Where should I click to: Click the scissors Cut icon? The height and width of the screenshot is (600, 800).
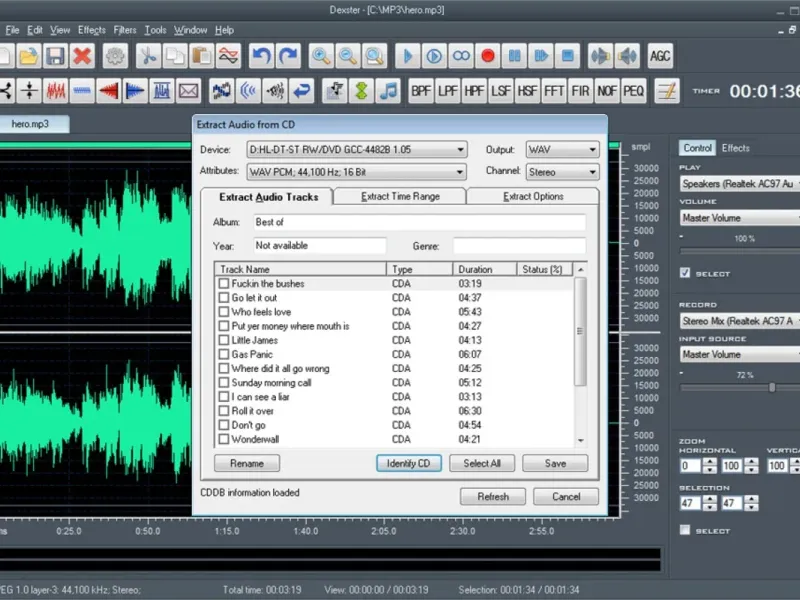coord(149,56)
